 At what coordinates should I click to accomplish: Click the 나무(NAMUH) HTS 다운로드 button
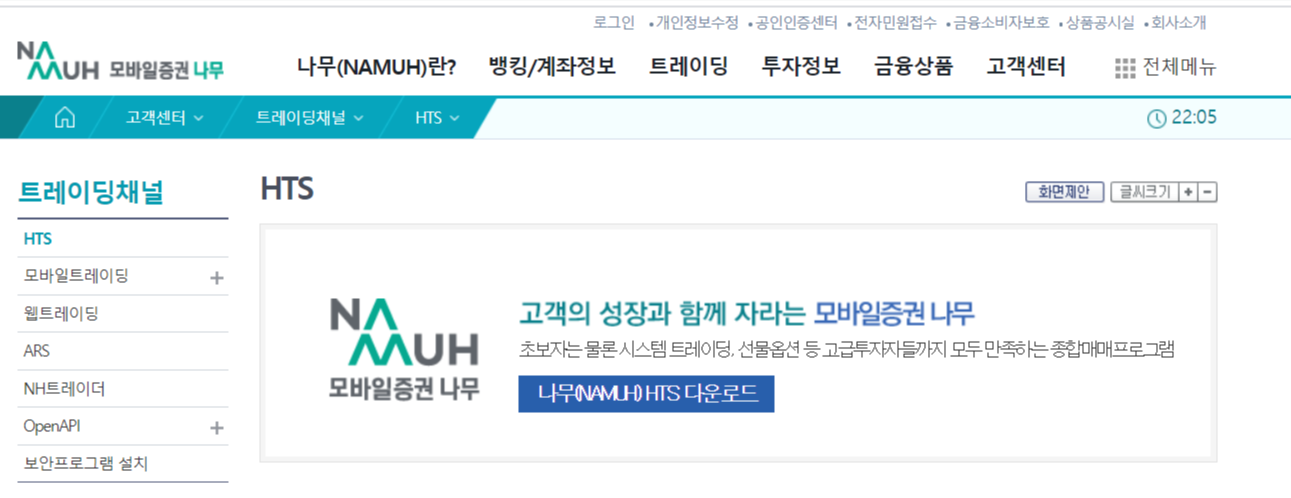[646, 394]
